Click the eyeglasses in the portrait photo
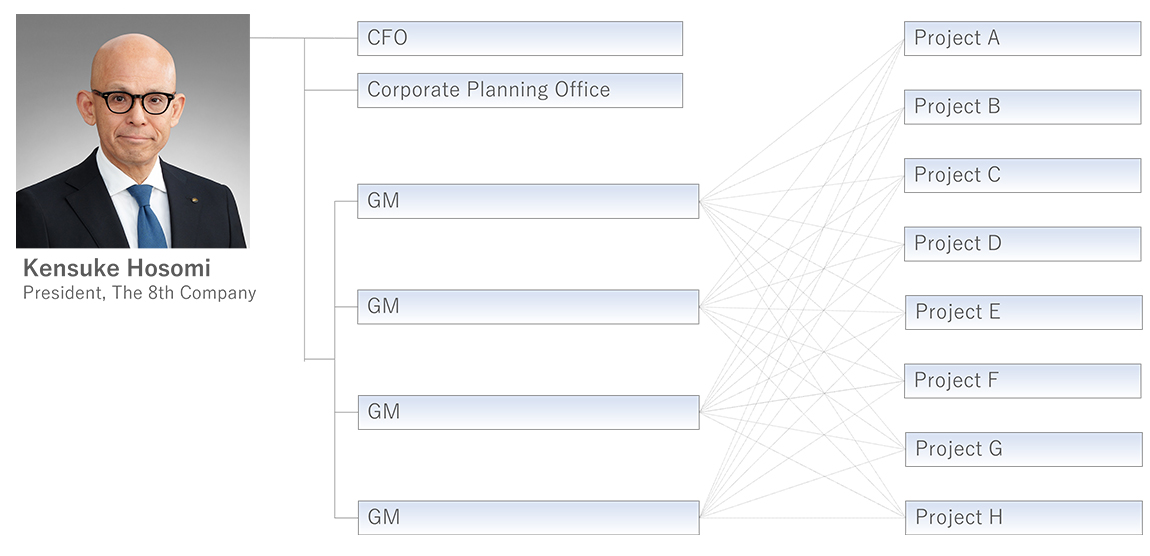 [134, 101]
